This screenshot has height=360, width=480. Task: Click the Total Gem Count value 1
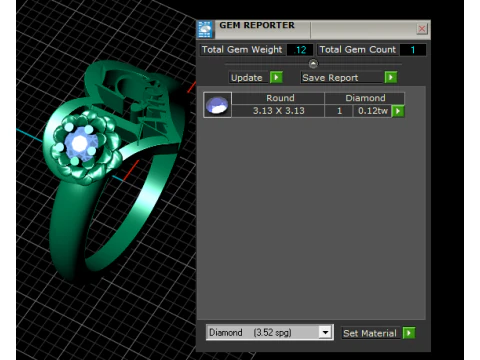pyautogui.click(x=413, y=50)
